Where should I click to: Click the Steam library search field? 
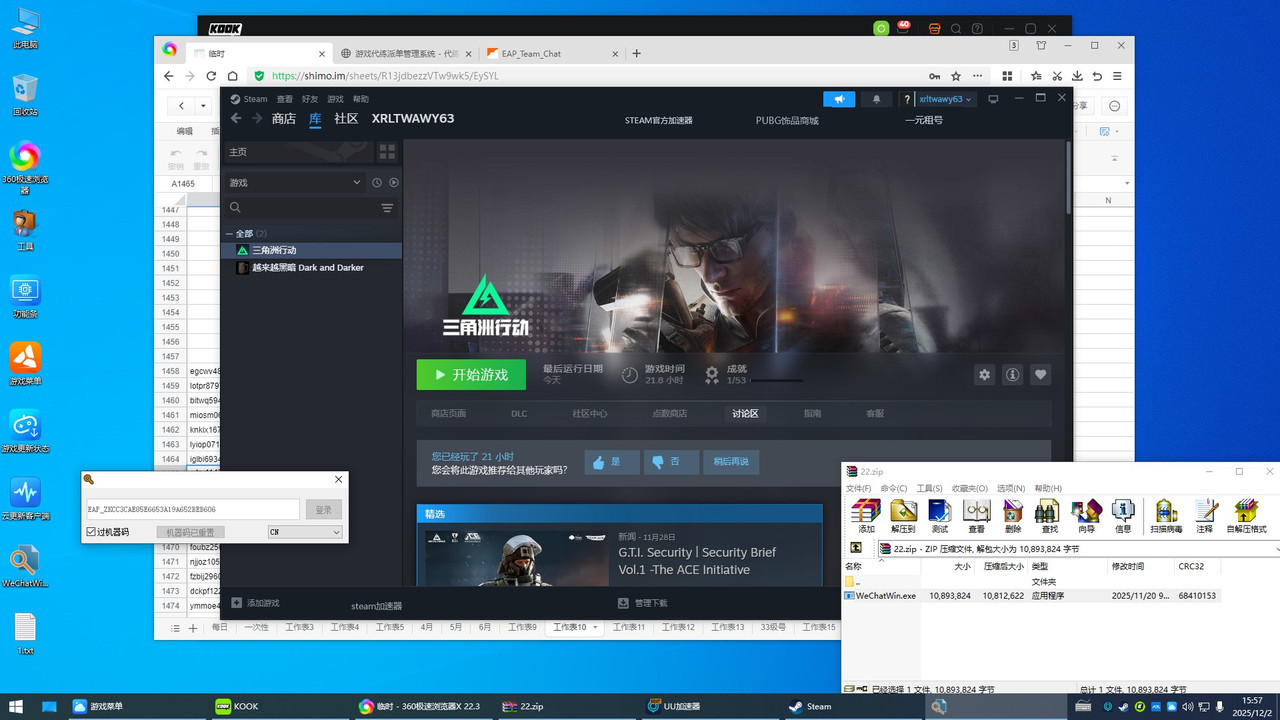click(x=301, y=208)
